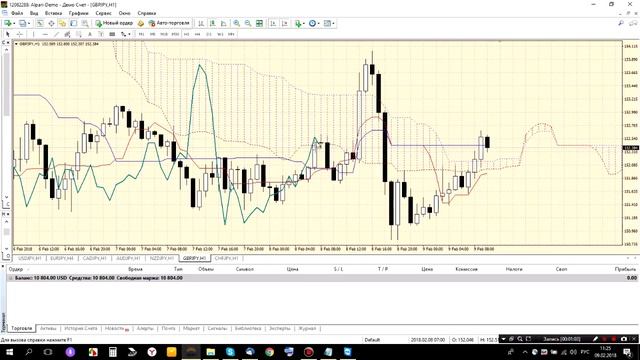Switch chart to line chart icon

224,23
